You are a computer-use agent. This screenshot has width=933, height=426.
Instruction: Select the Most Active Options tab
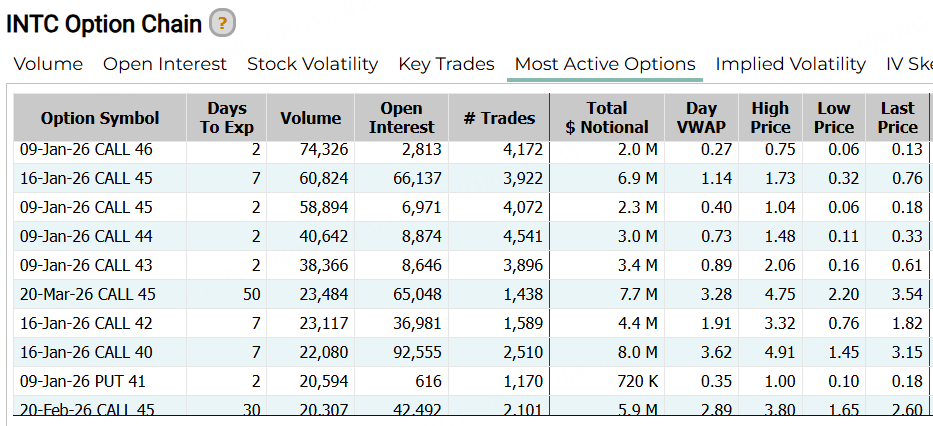tap(604, 64)
